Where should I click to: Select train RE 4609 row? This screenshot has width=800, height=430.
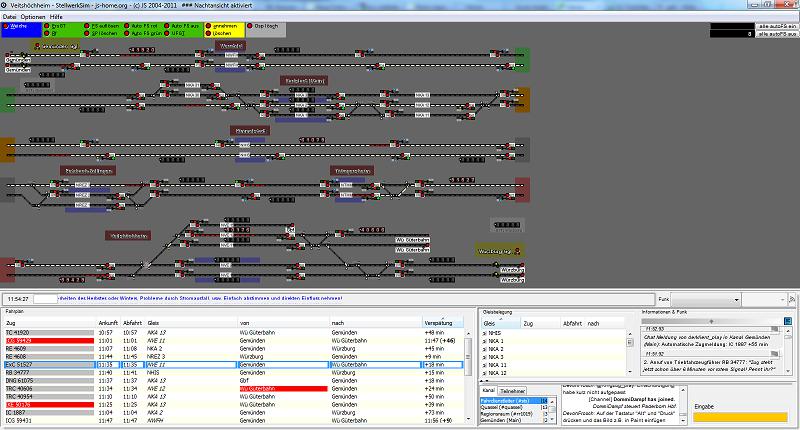(234, 348)
